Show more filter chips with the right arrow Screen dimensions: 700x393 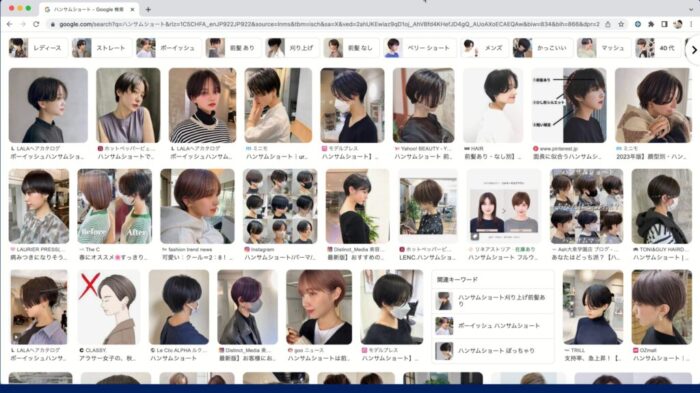(694, 50)
